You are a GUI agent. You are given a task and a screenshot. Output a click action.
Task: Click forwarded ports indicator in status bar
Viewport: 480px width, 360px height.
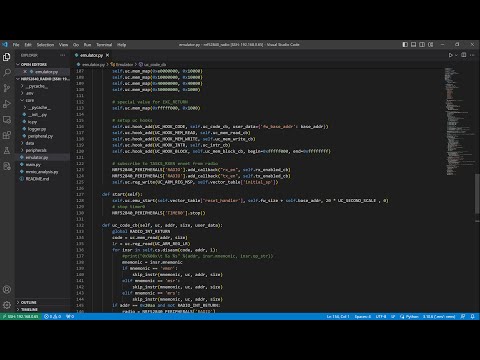pos(70,317)
